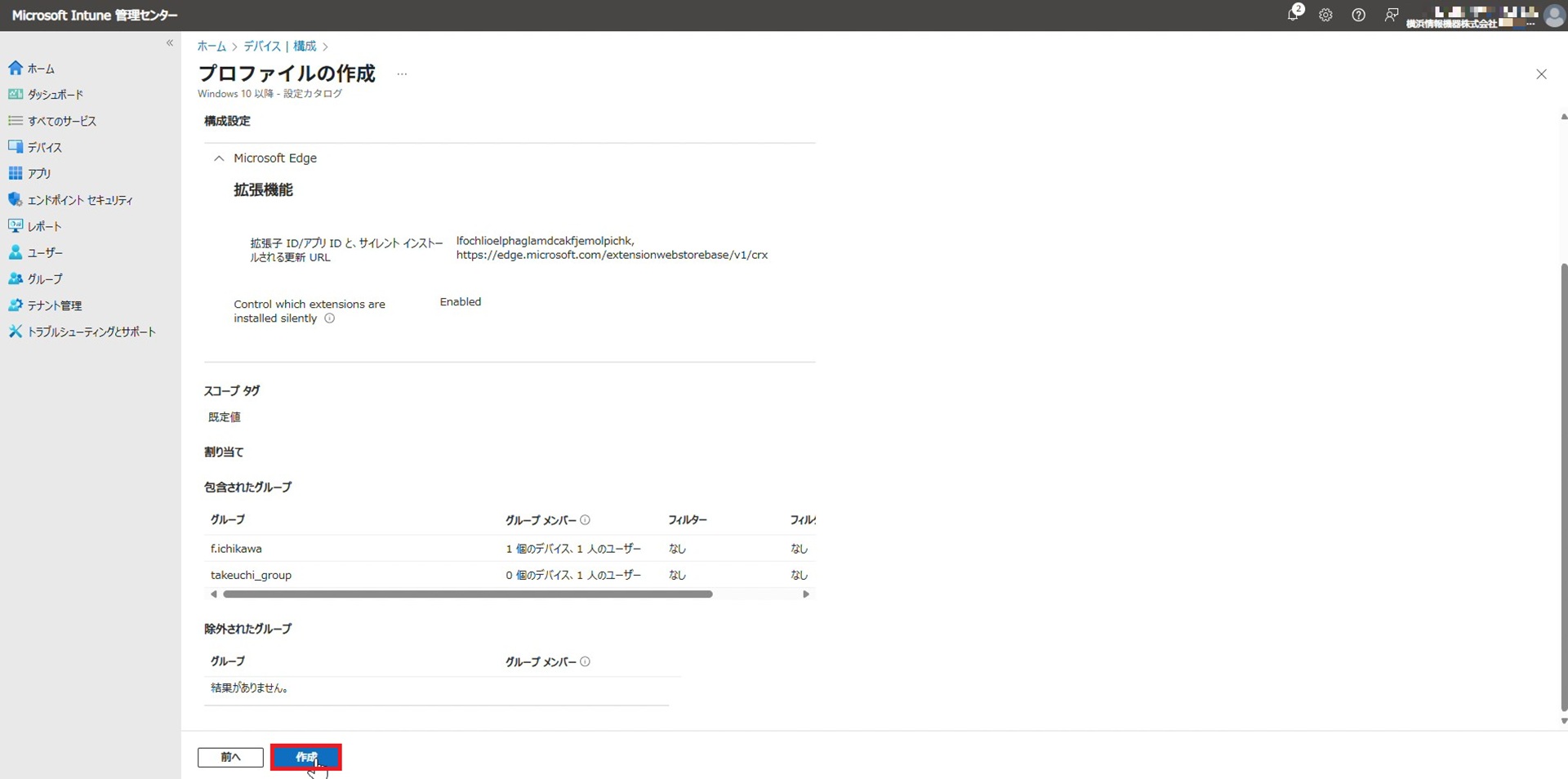
Task: Open the feedback icon in header
Action: (x=1391, y=16)
